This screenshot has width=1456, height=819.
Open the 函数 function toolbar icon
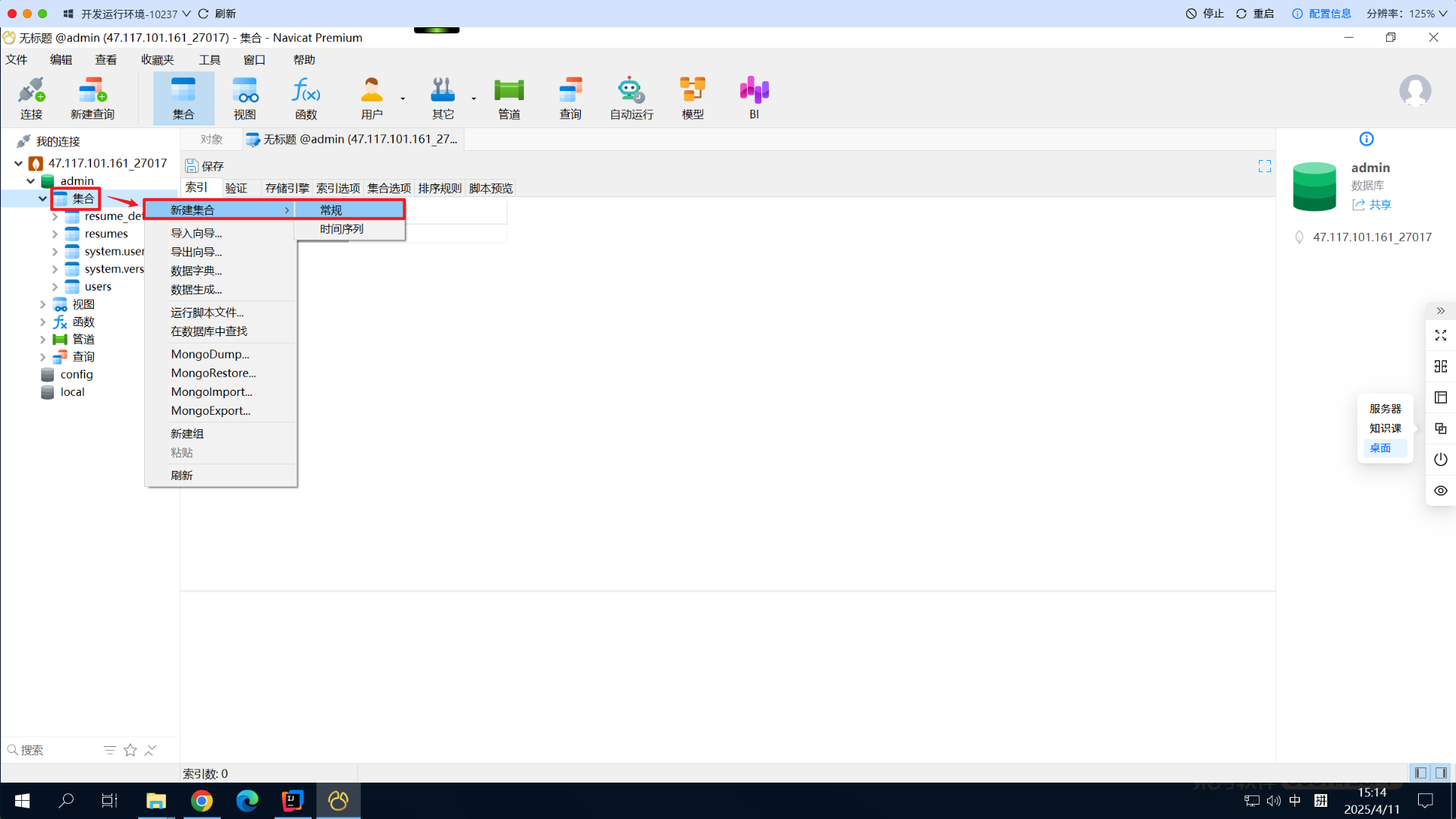pos(306,98)
